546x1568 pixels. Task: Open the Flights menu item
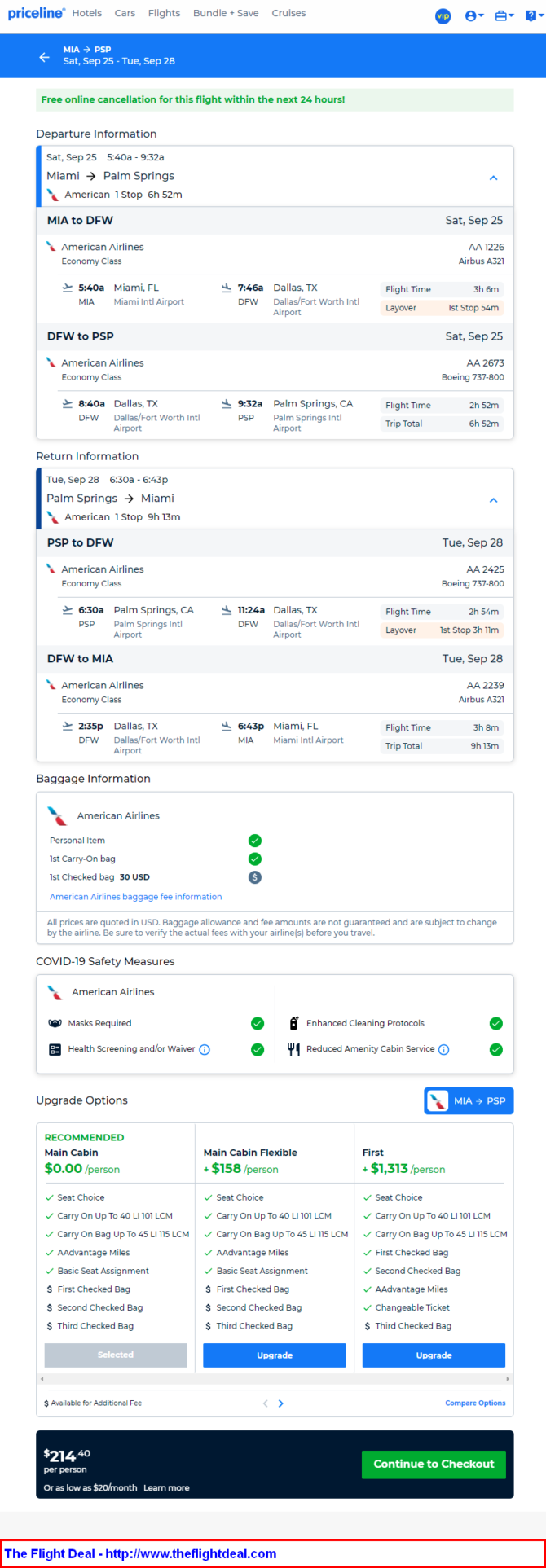(x=164, y=13)
